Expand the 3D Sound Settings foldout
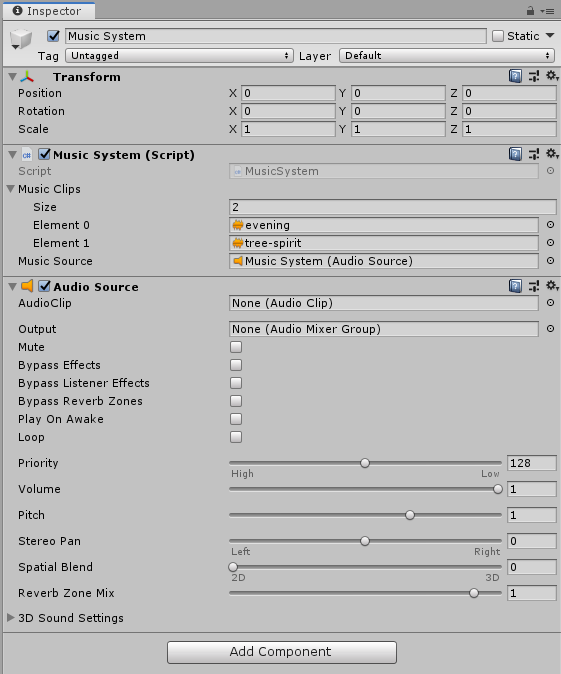 [x=11, y=617]
